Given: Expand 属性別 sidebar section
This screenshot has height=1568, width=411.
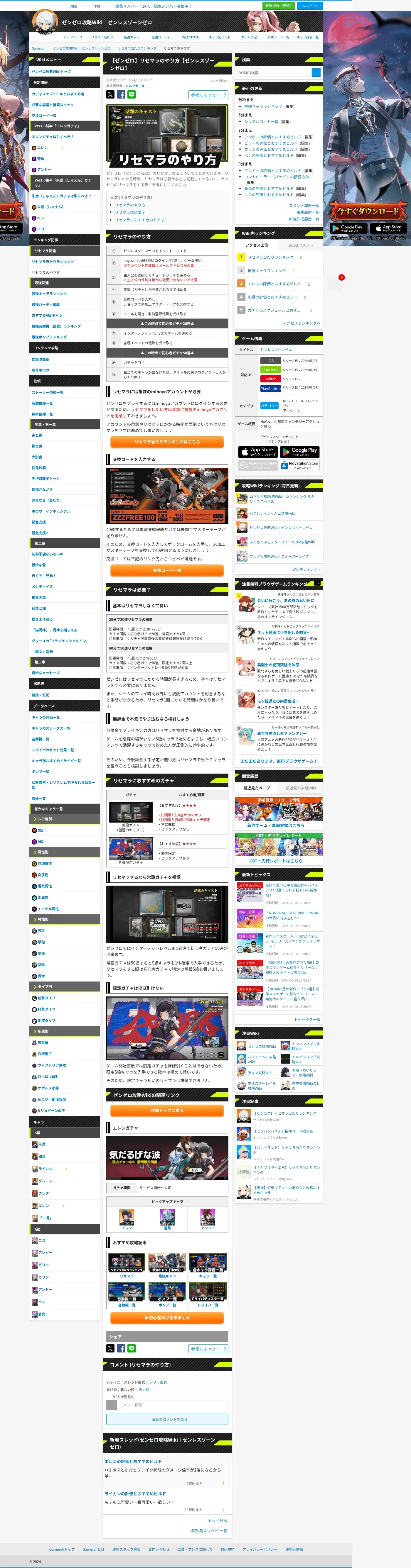Looking at the screenshot, I should (x=65, y=852).
